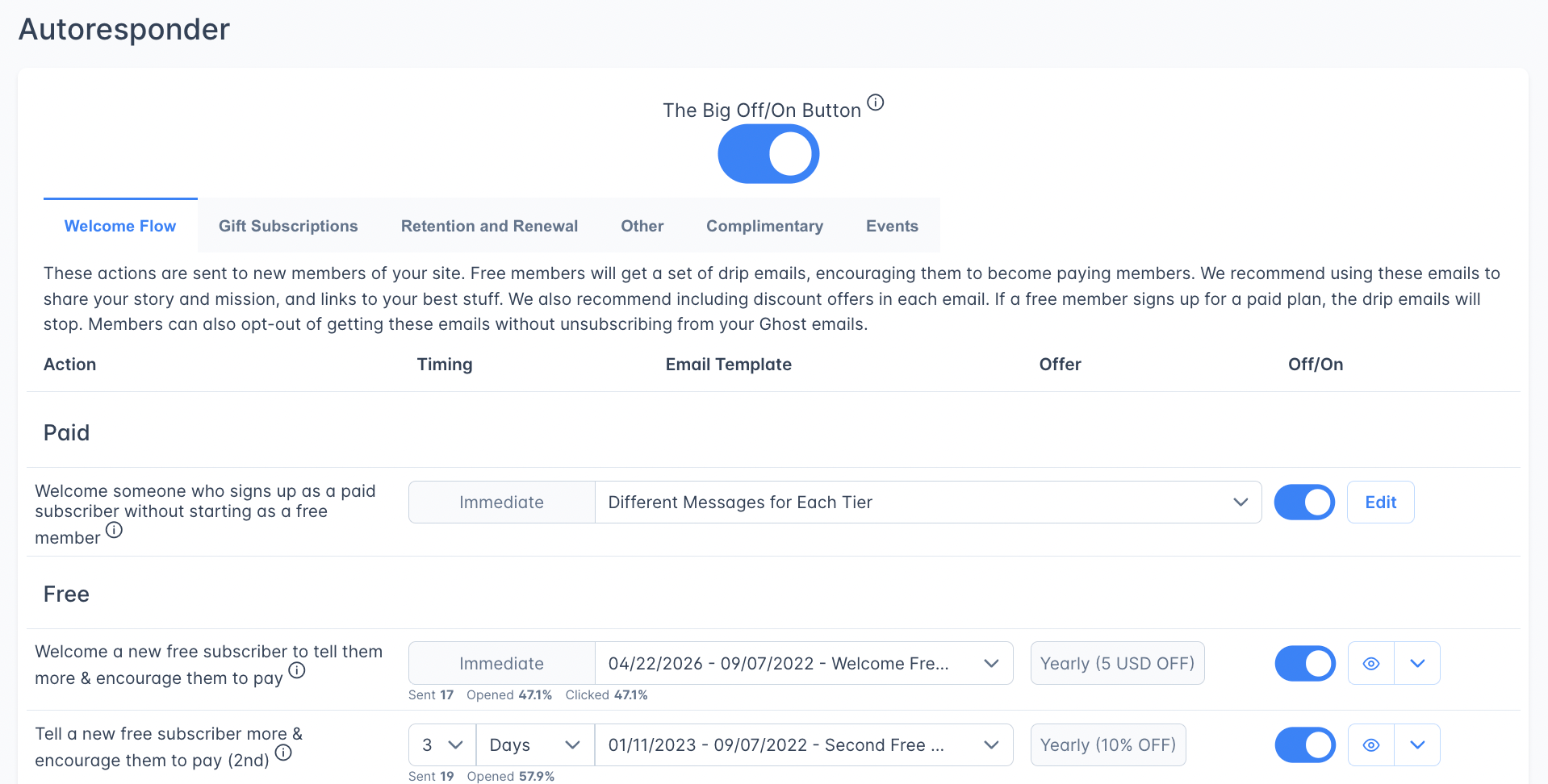Viewport: 1548px width, 784px height.
Task: Toggle The Big Off/On Button switch
Action: pyautogui.click(x=768, y=154)
